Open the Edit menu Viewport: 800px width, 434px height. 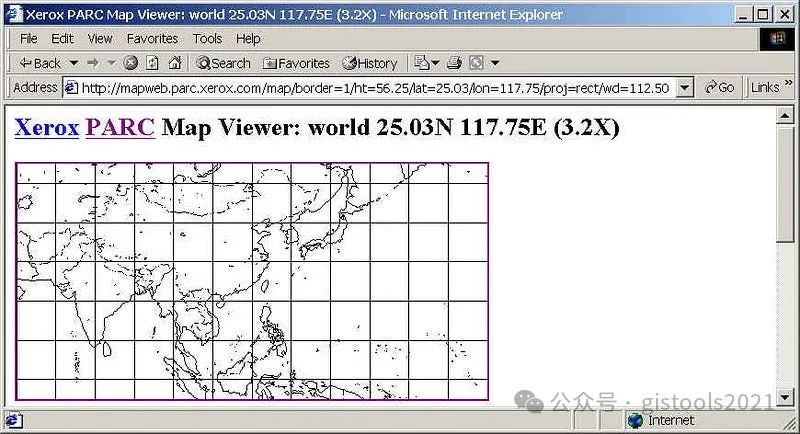point(62,39)
